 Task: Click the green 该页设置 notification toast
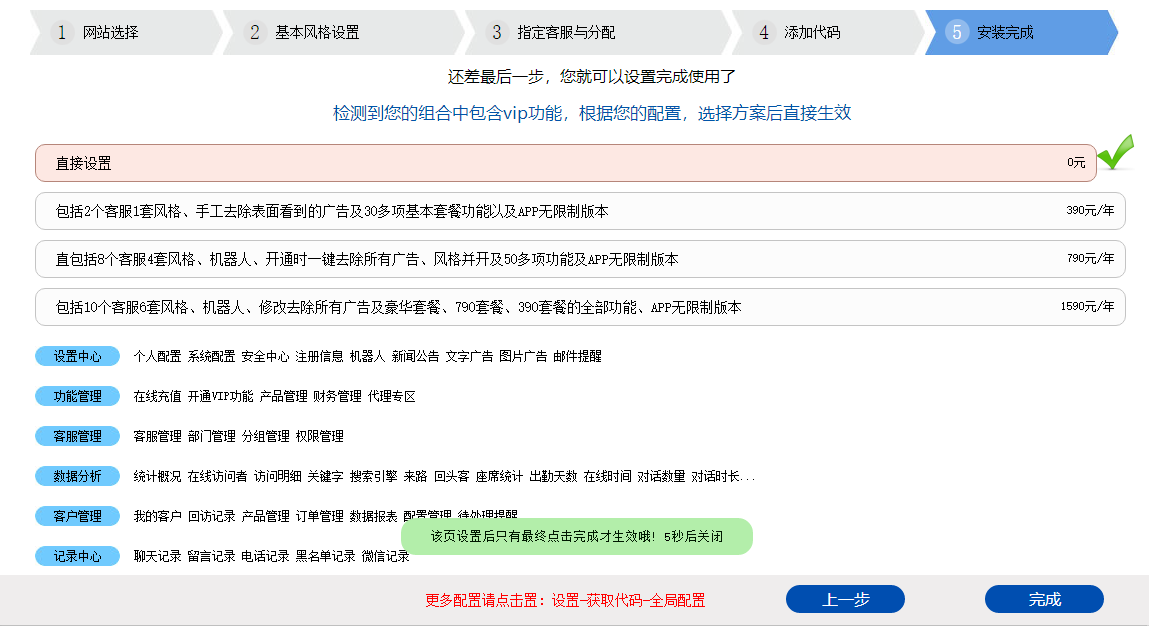pos(577,537)
